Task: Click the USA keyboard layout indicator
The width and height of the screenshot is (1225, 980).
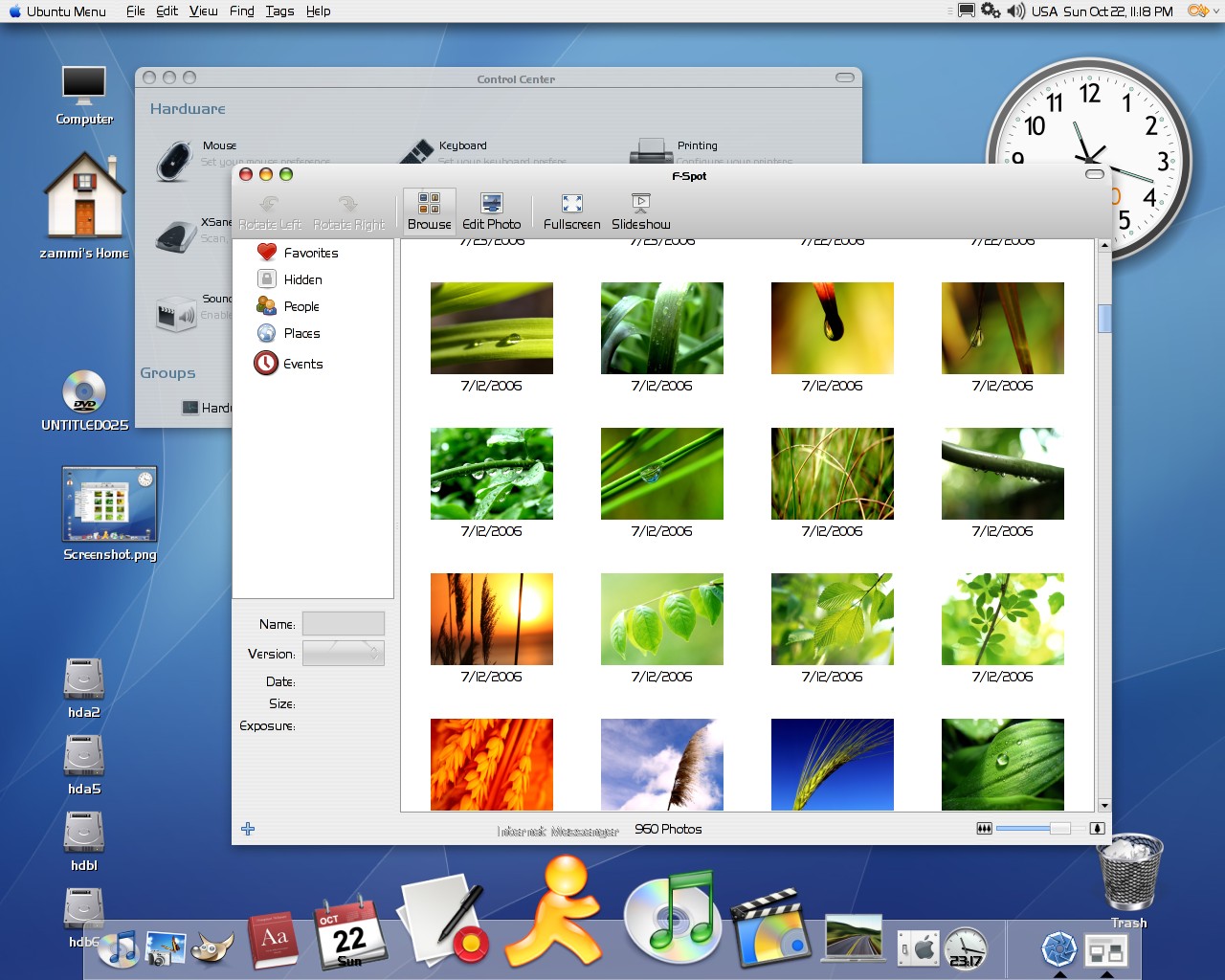Action: coord(1044,11)
